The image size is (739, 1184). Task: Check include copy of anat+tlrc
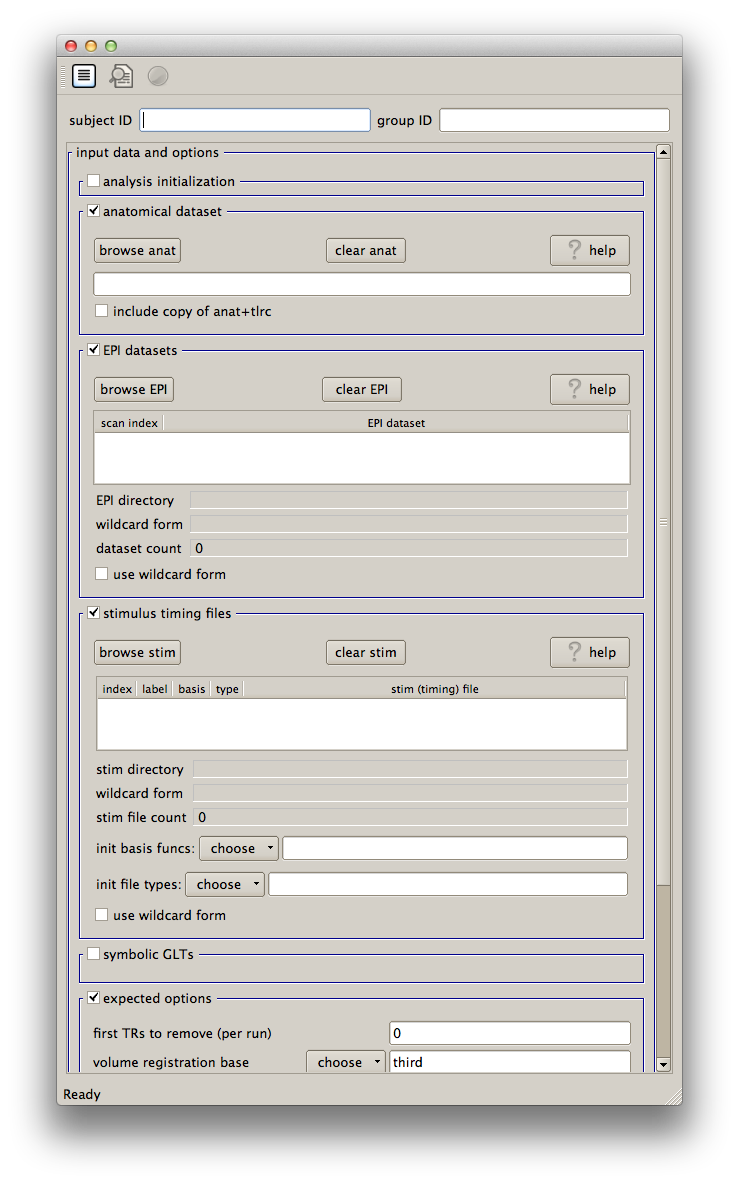tap(102, 311)
